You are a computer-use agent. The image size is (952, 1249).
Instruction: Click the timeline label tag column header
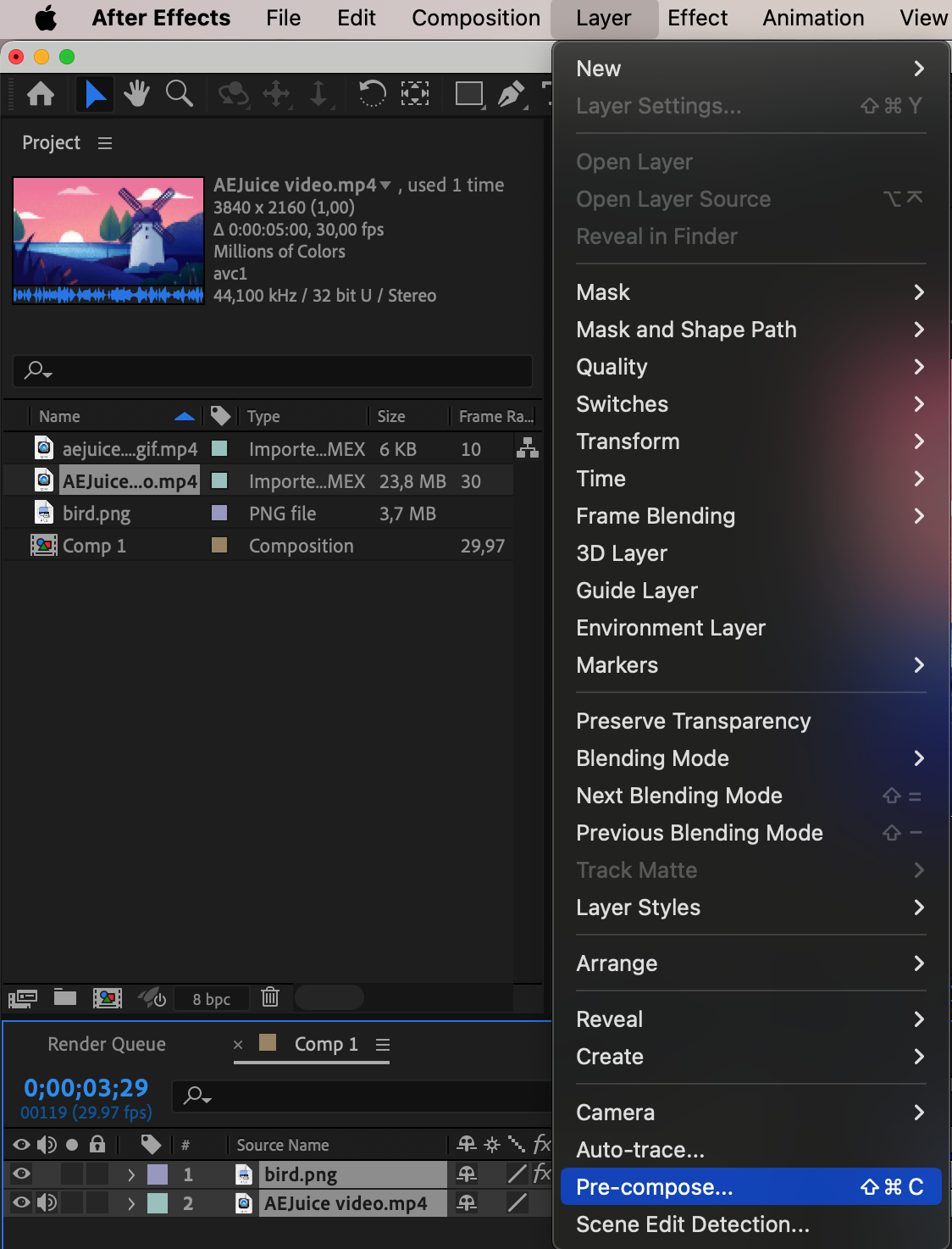151,1145
